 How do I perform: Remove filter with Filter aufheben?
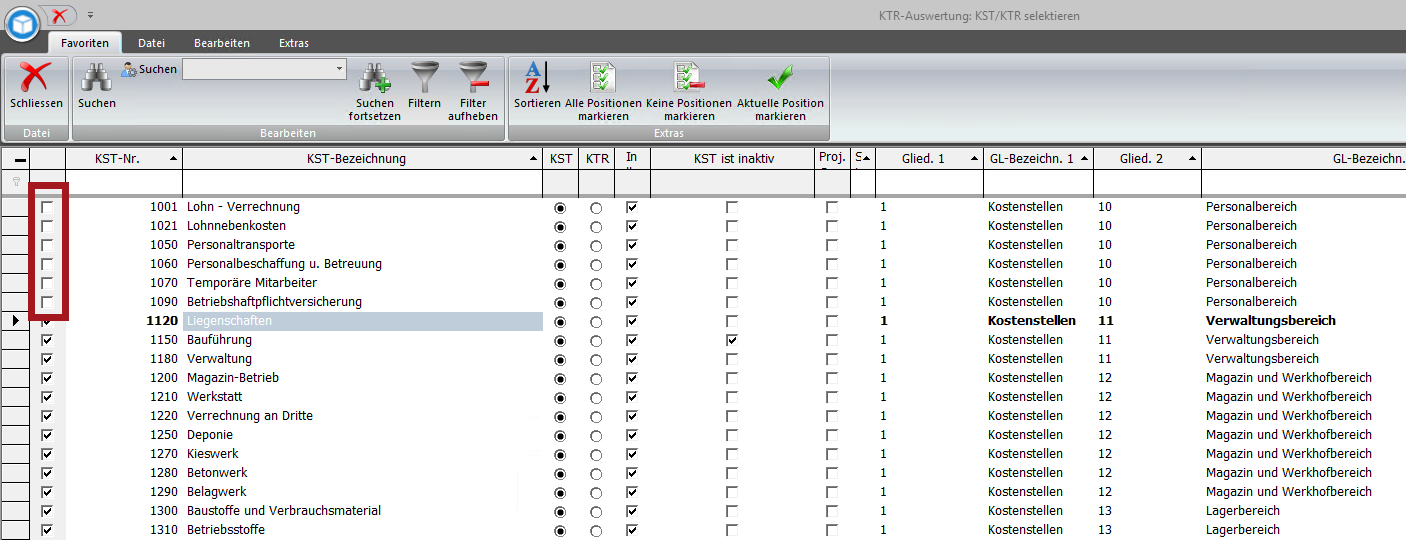click(x=473, y=79)
